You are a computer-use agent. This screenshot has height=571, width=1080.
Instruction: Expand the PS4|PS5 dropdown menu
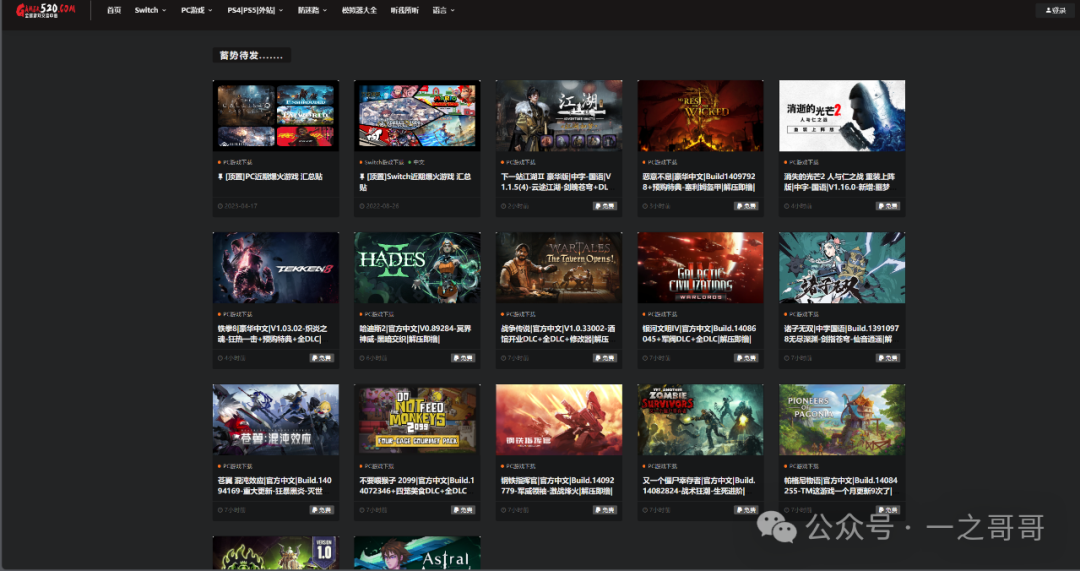(x=256, y=10)
